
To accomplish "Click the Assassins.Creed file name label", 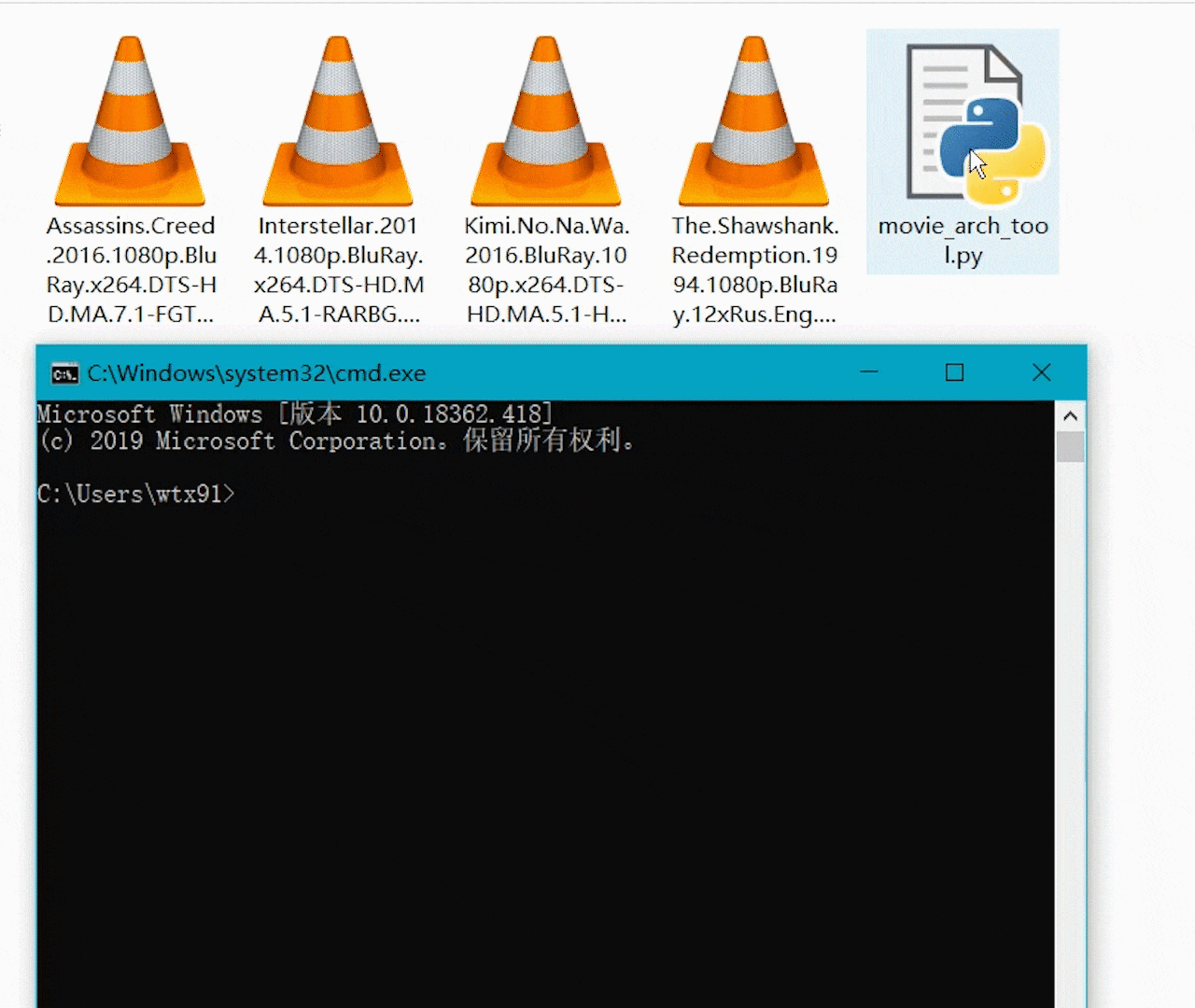I will coord(131,270).
